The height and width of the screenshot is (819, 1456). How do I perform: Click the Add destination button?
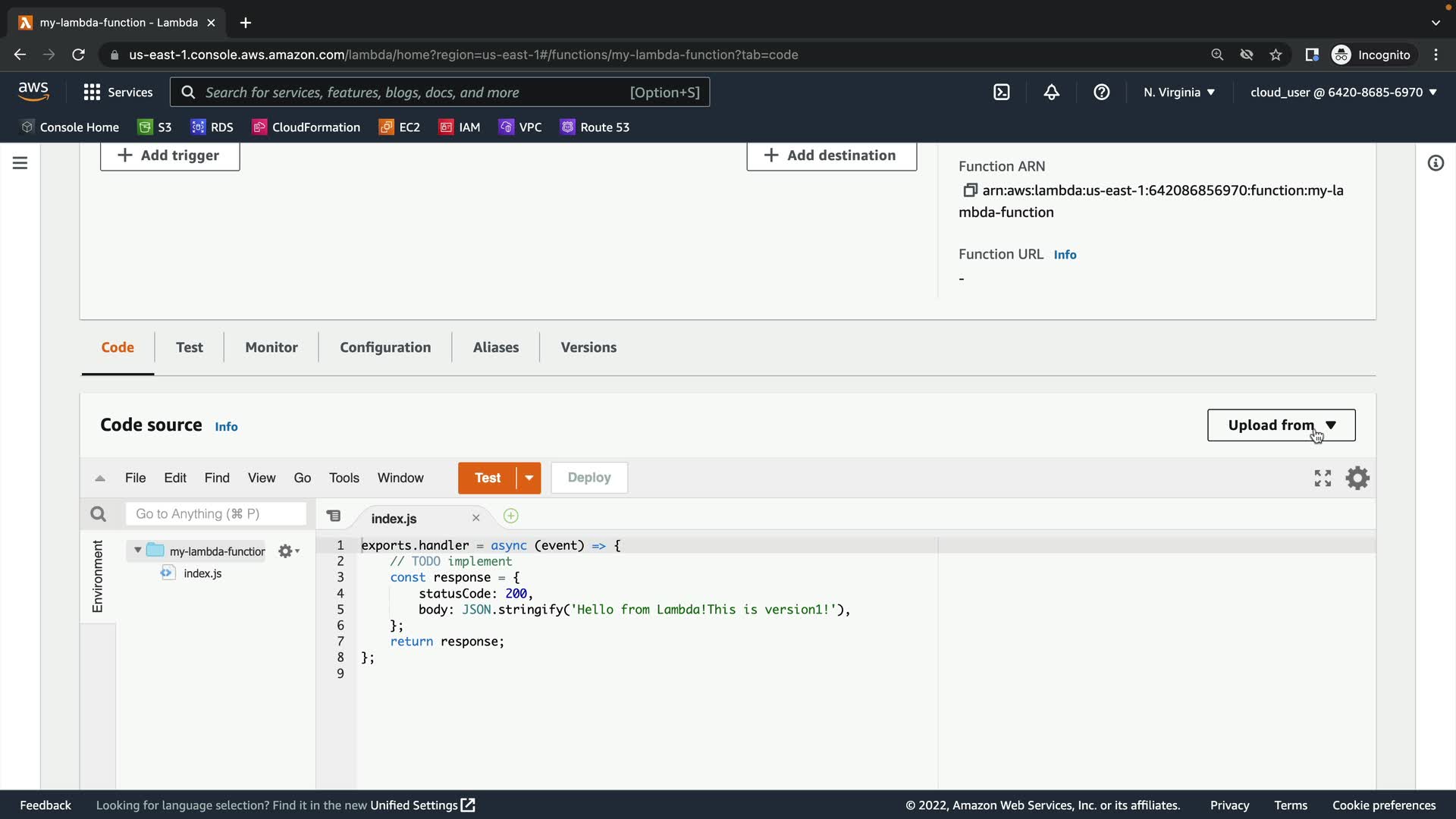point(831,155)
